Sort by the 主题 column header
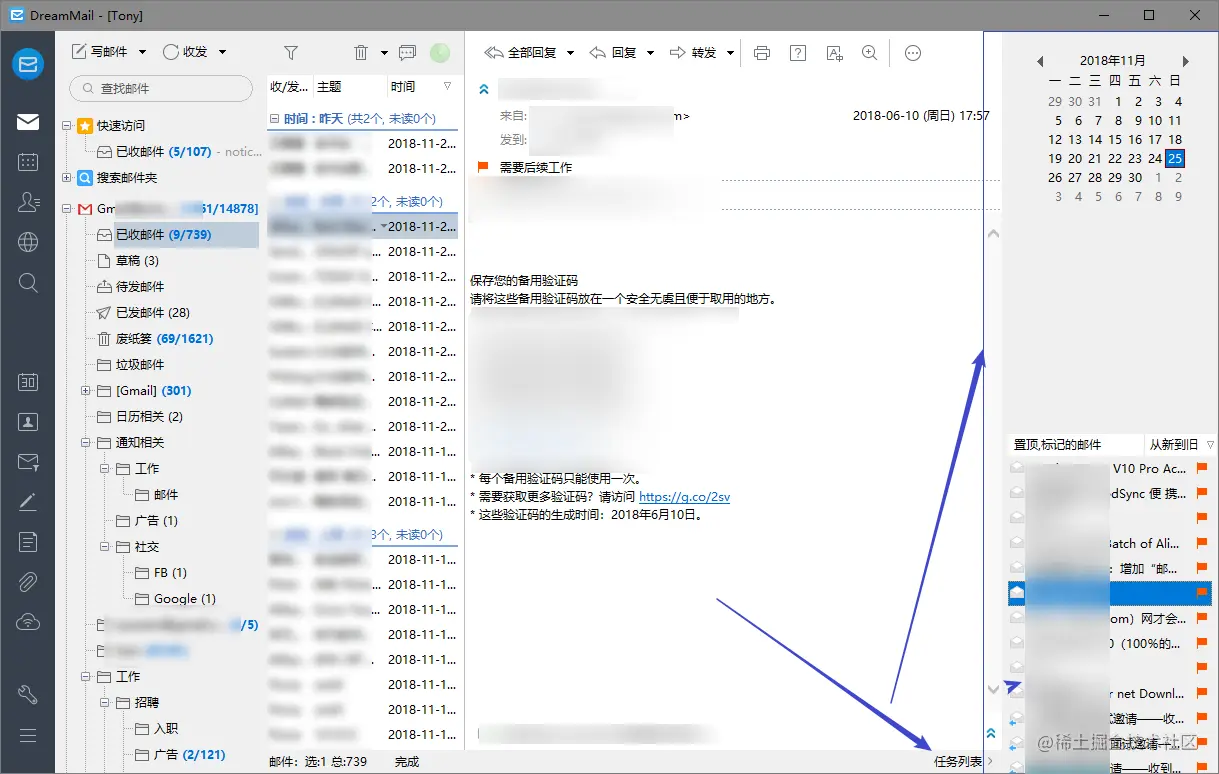Screen dimensions: 1219x774 coord(348,86)
